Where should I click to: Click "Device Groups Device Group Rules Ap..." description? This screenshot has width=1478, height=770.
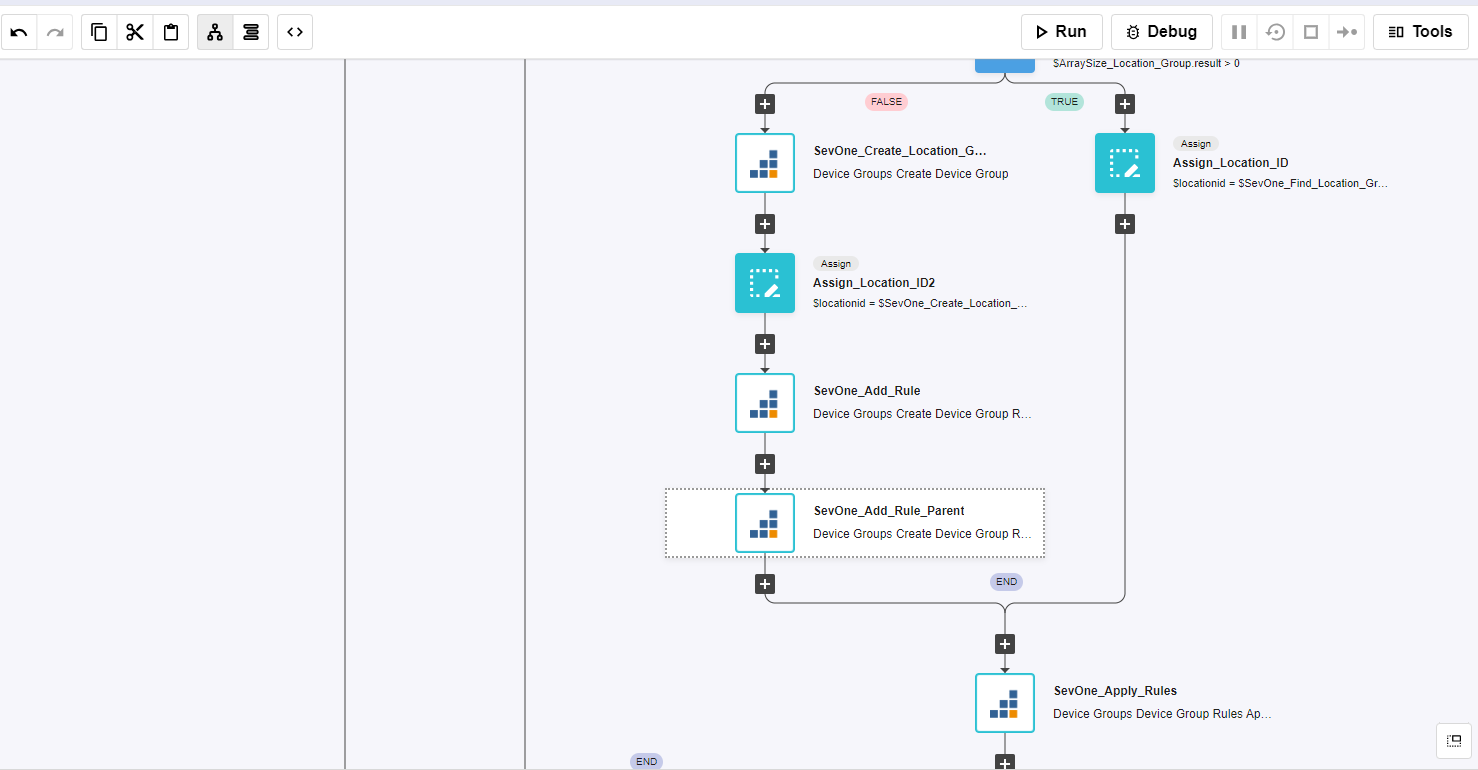pos(1162,714)
